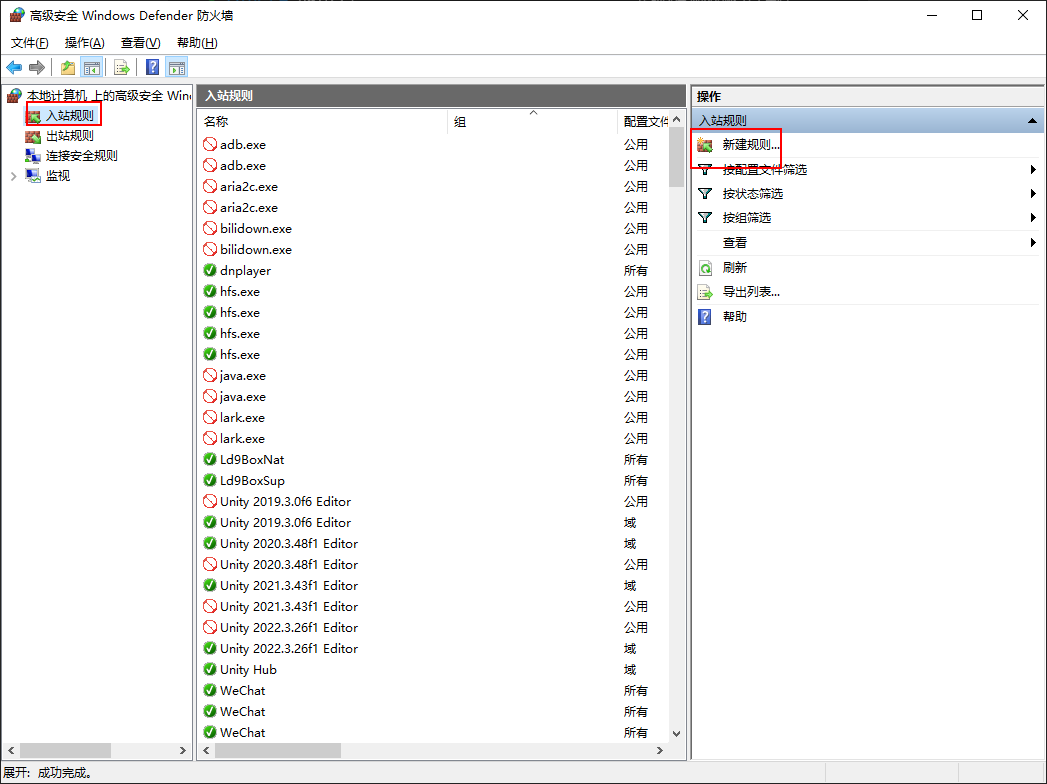Select the dnplayer rule row
This screenshot has height=784, width=1047.
click(x=434, y=270)
